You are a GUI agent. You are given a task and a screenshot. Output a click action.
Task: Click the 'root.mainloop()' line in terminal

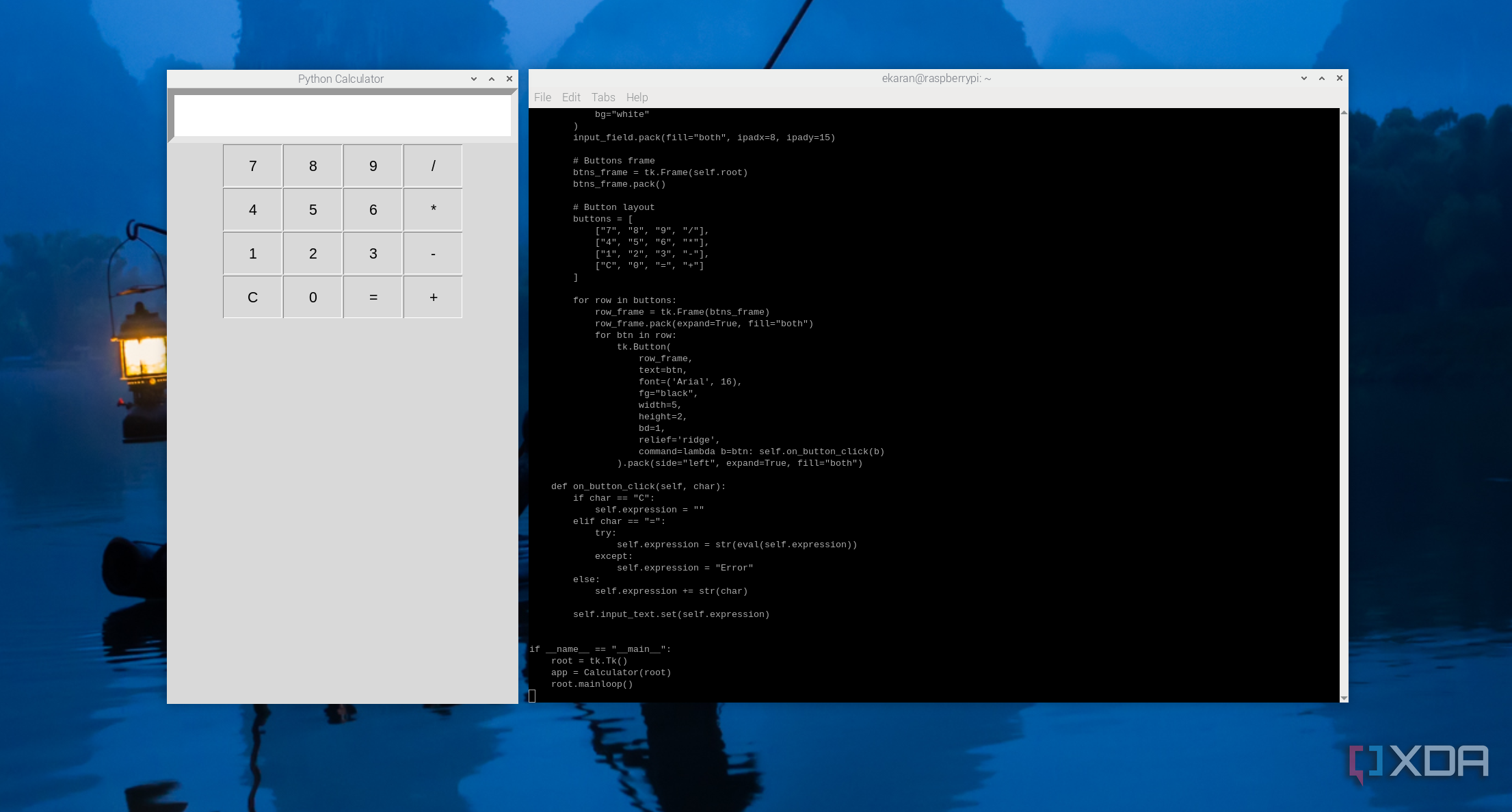point(592,684)
